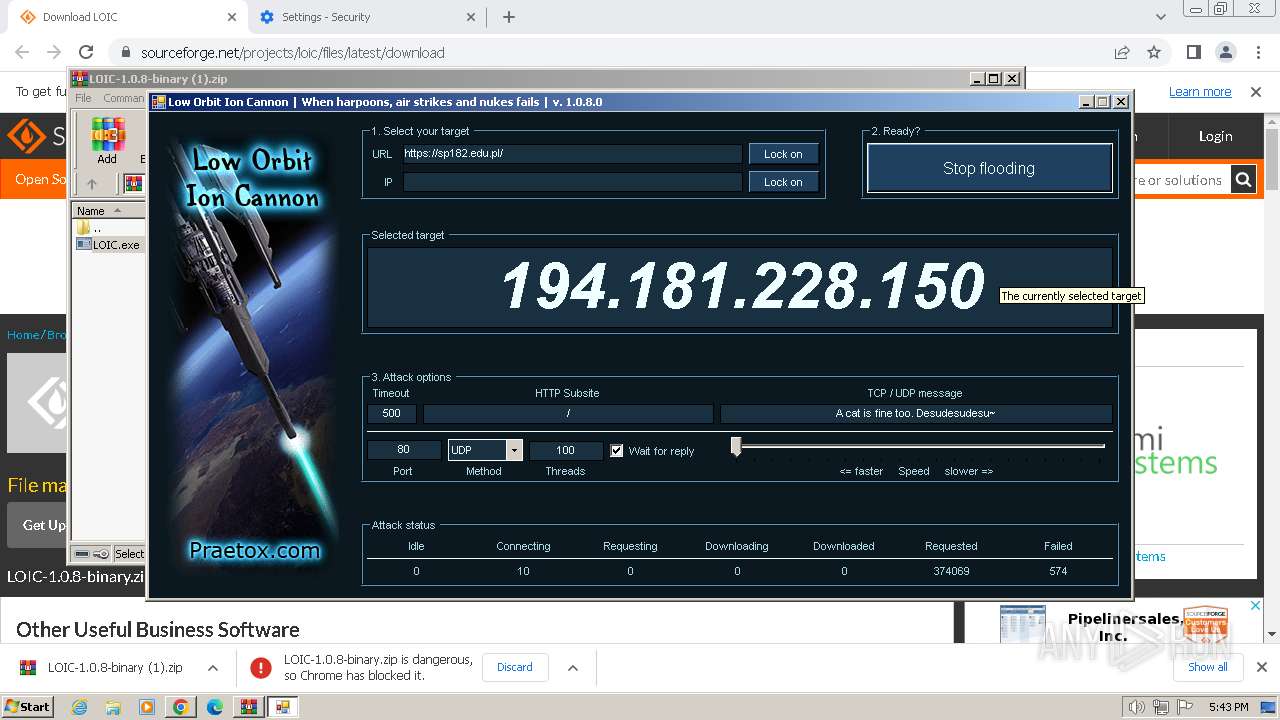This screenshot has height=720, width=1280.
Task: Open the Chrome three-dot menu
Action: pyautogui.click(x=1258, y=52)
